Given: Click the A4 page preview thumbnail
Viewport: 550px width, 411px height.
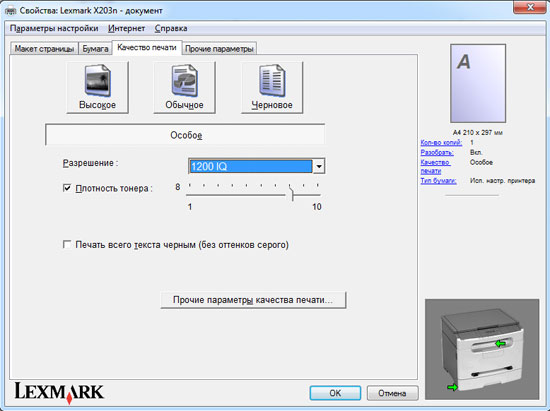Looking at the screenshot, I should tap(478, 83).
